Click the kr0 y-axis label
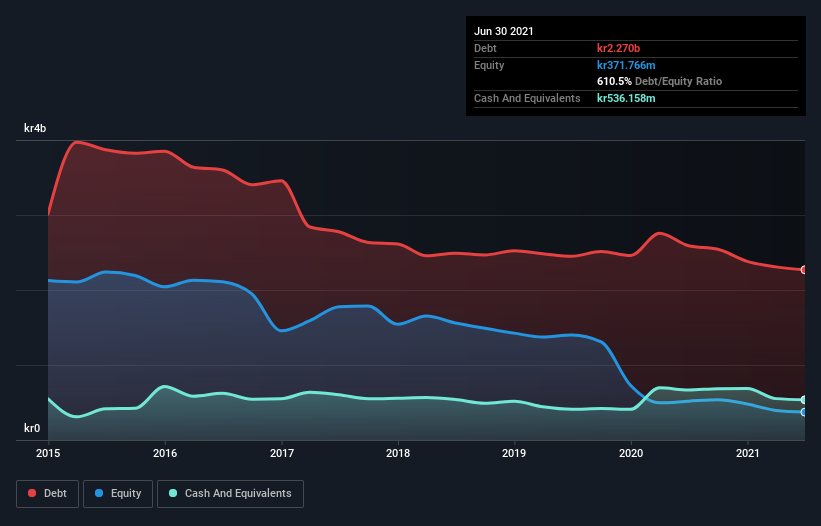Image resolution: width=821 pixels, height=526 pixels. [x=32, y=428]
